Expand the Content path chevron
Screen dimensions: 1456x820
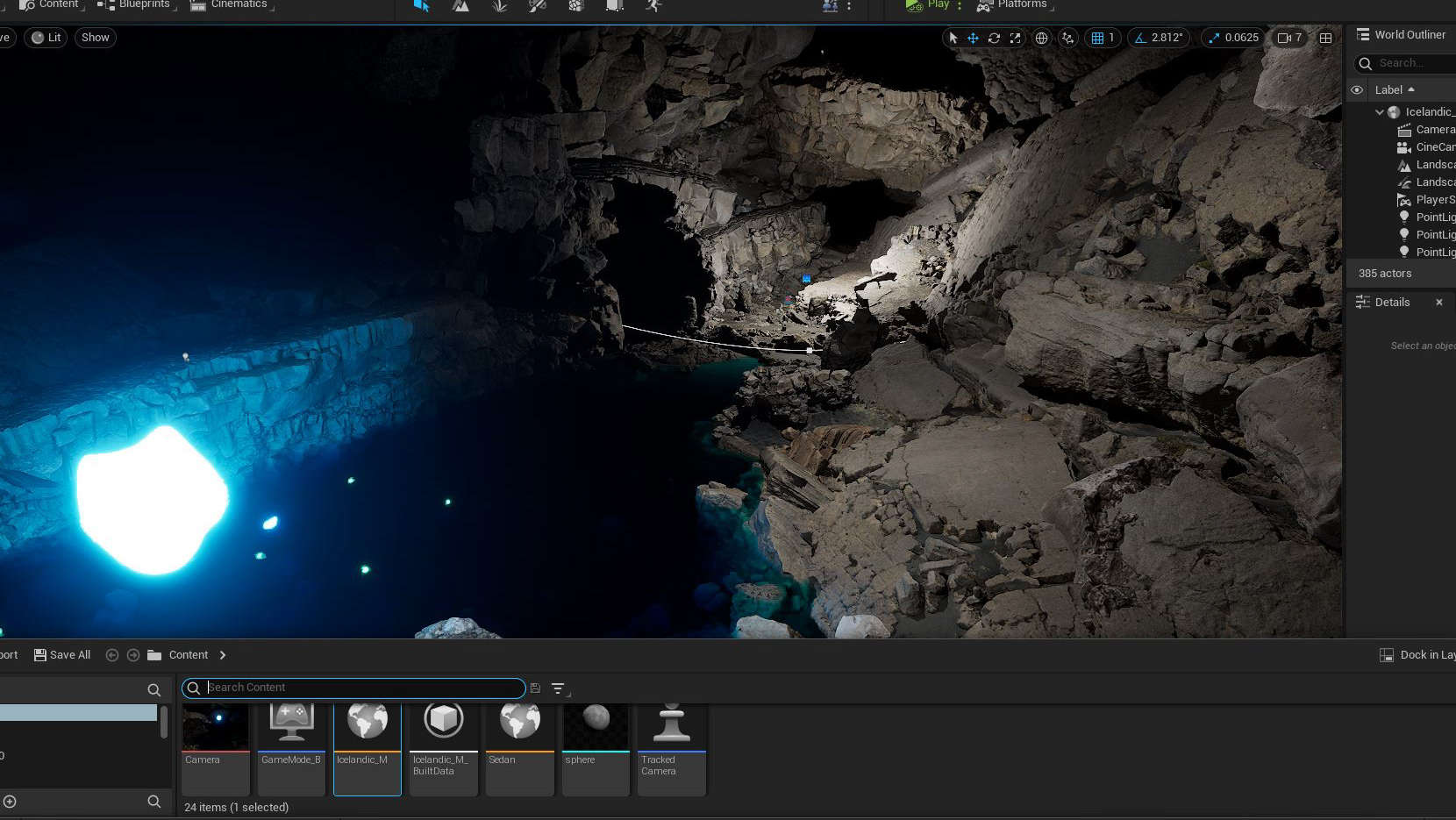pos(223,655)
